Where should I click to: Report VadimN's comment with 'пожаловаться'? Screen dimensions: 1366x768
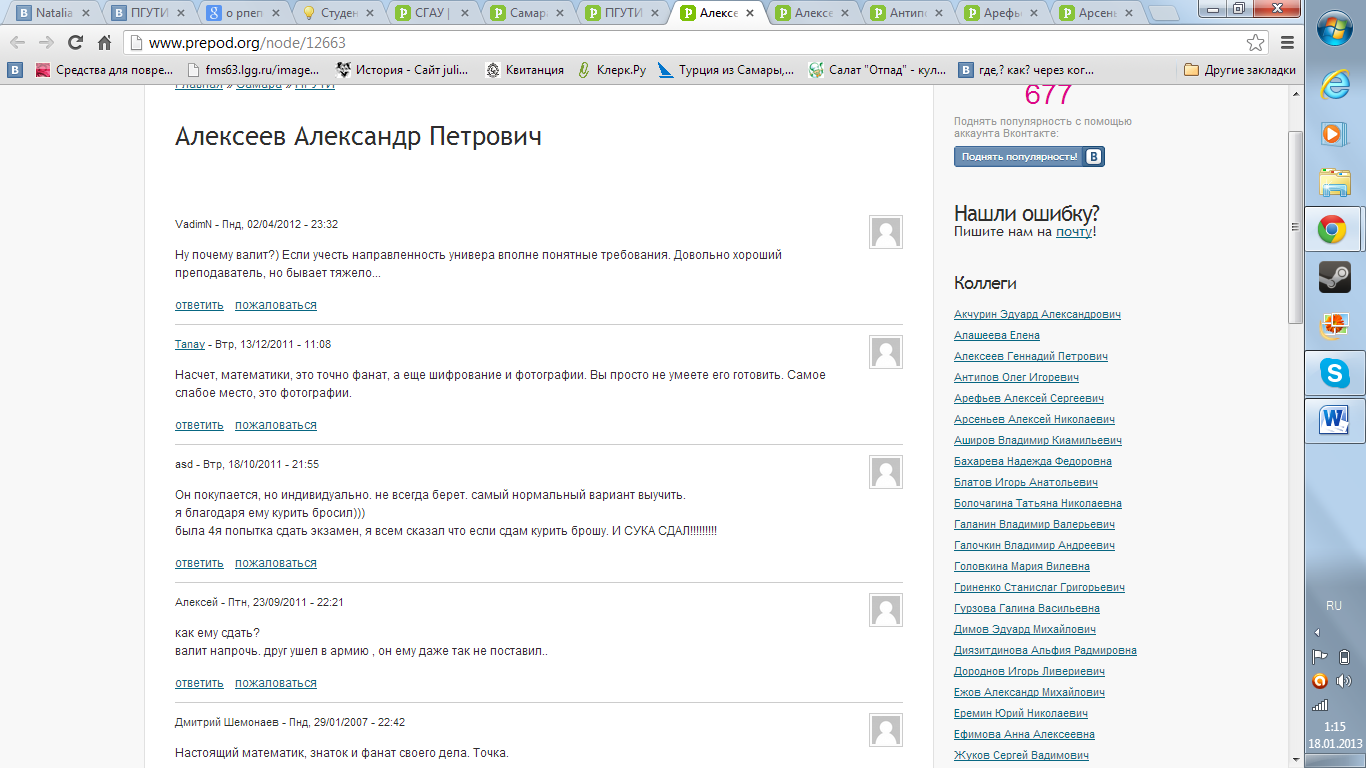tap(276, 305)
